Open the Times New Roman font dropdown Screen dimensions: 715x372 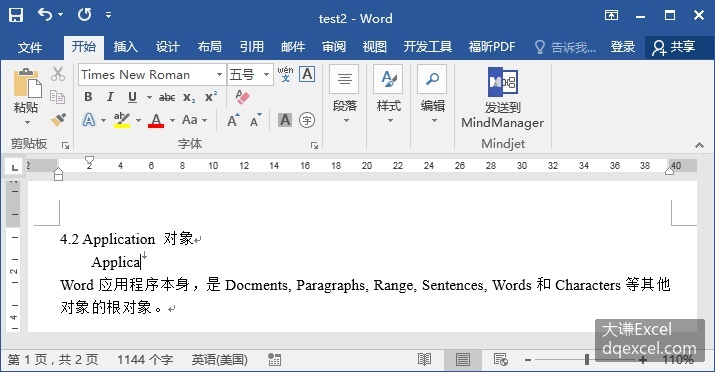(x=219, y=74)
